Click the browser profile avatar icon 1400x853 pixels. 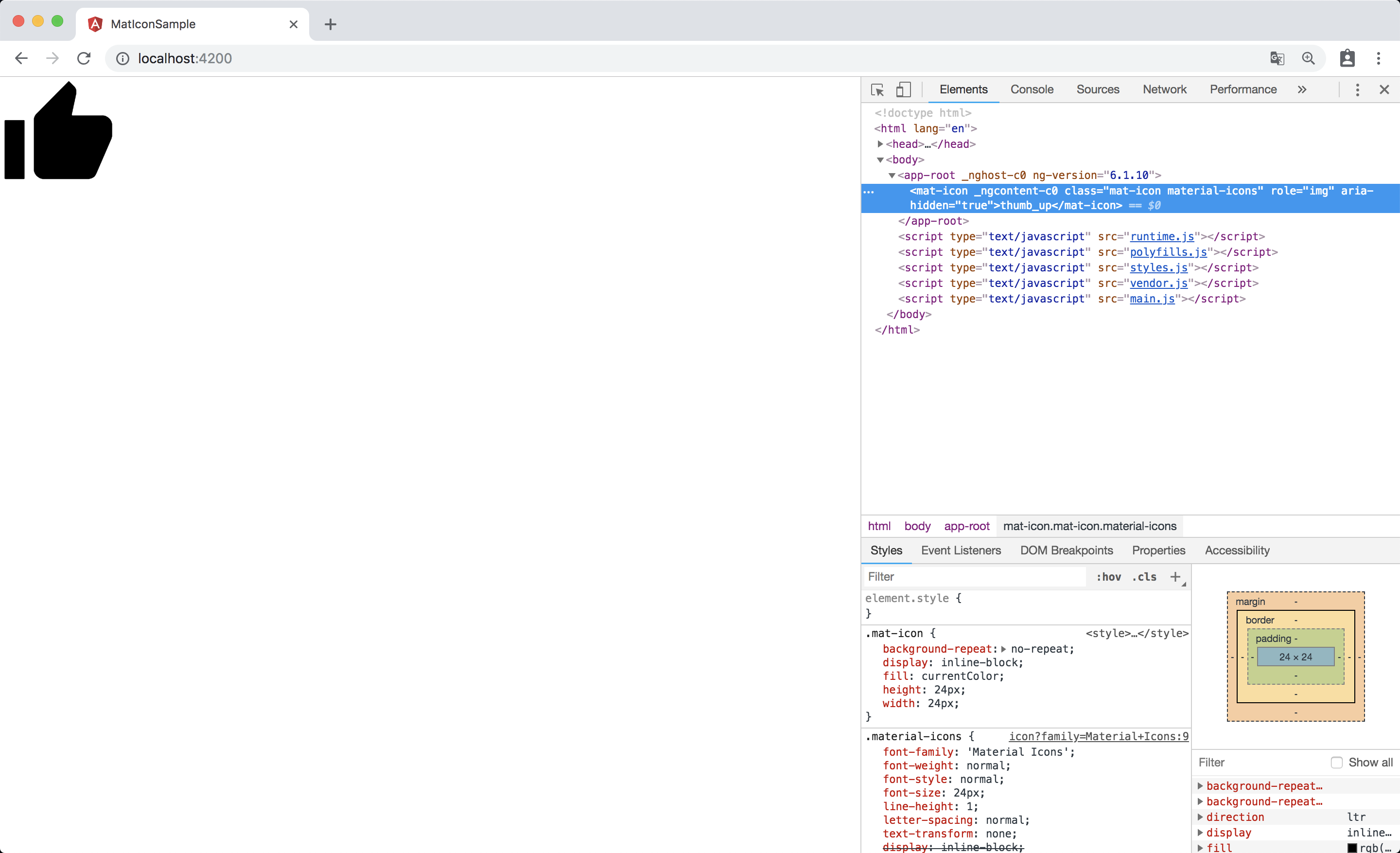click(x=1347, y=58)
